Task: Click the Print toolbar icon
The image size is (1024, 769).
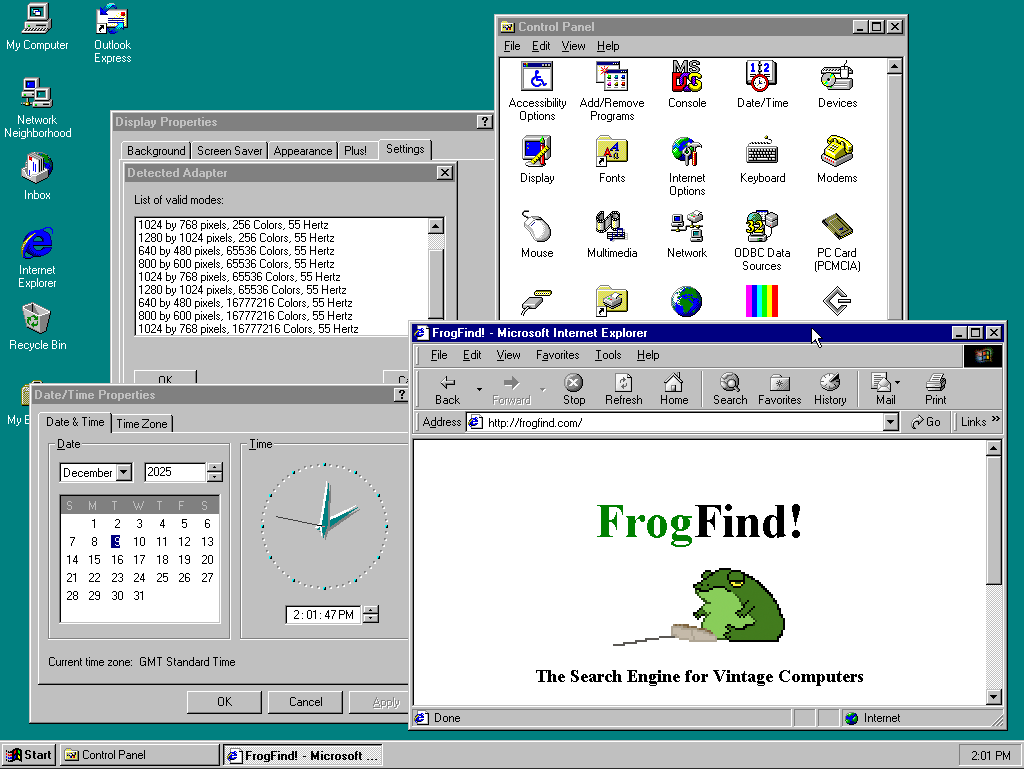Action: pyautogui.click(x=935, y=389)
